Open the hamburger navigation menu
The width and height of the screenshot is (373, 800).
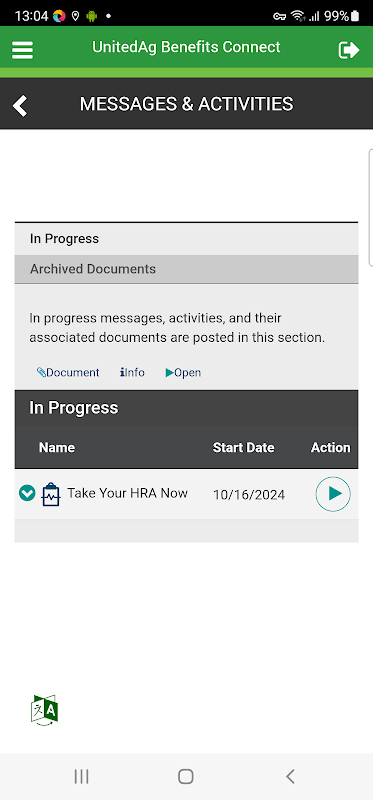[x=22, y=49]
